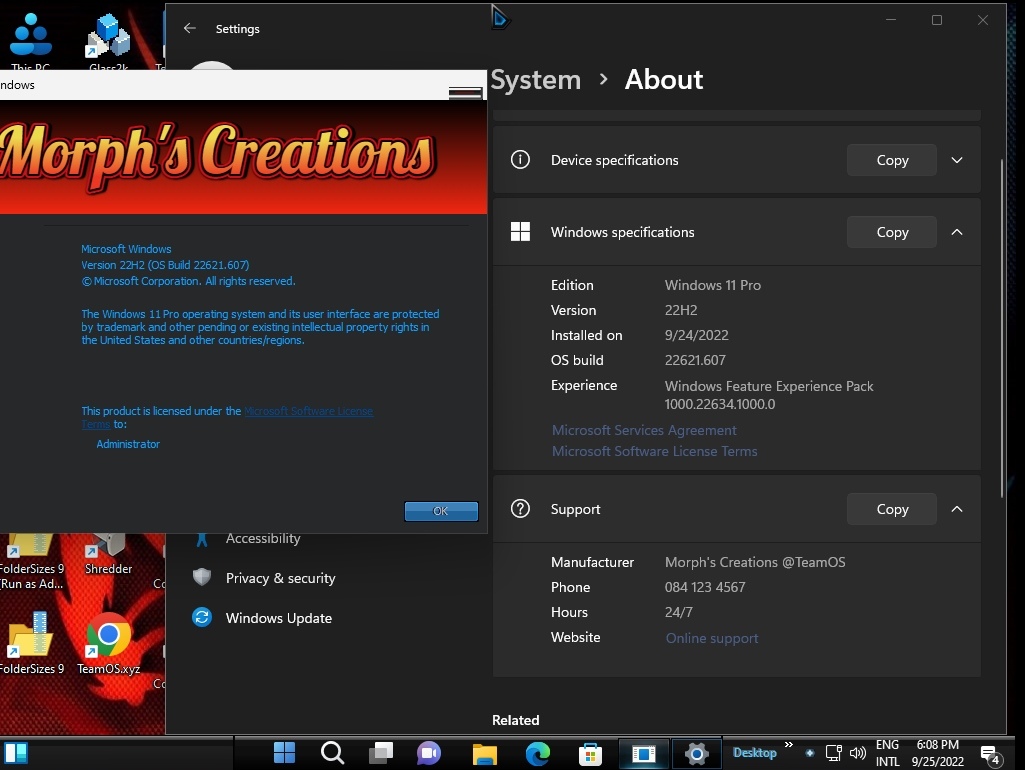Go back using the Settings back arrow
Image resolution: width=1025 pixels, height=770 pixels.
(x=190, y=29)
